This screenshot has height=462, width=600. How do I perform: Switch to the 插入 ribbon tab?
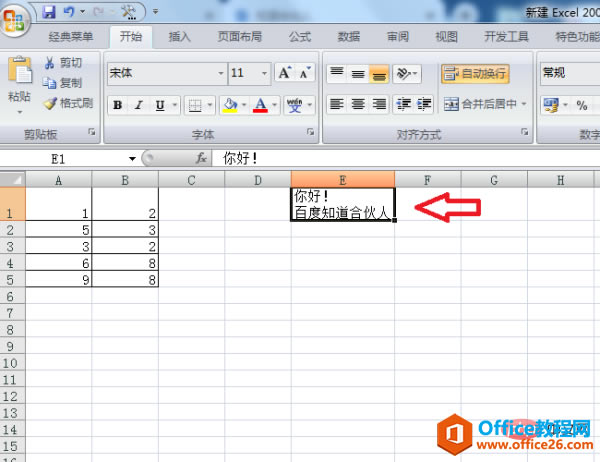pyautogui.click(x=179, y=37)
